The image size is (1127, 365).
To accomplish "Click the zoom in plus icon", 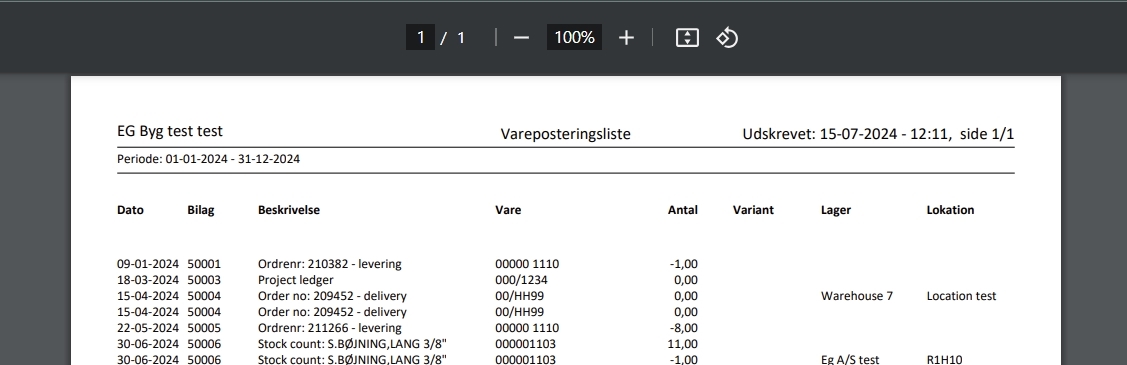I will click(626, 37).
